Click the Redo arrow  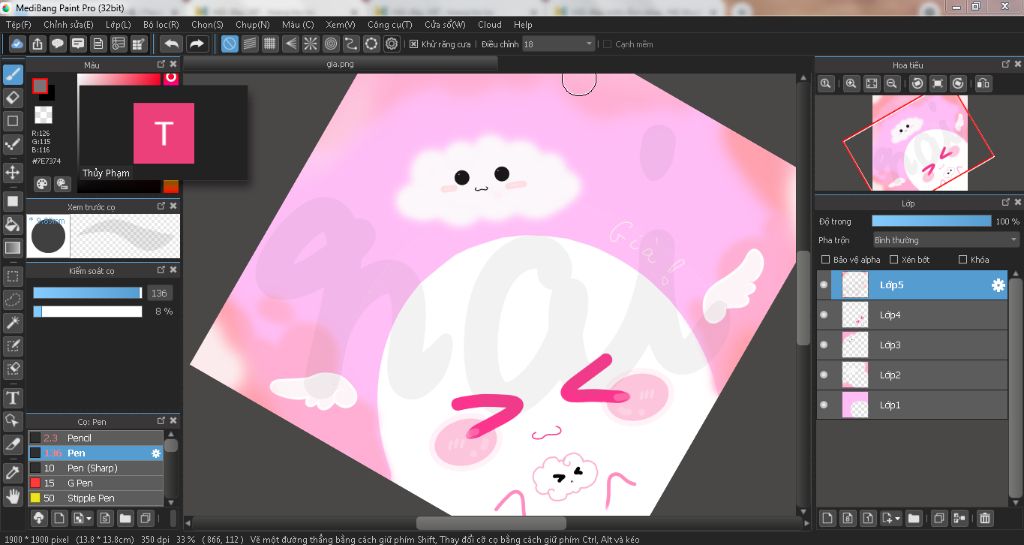197,44
